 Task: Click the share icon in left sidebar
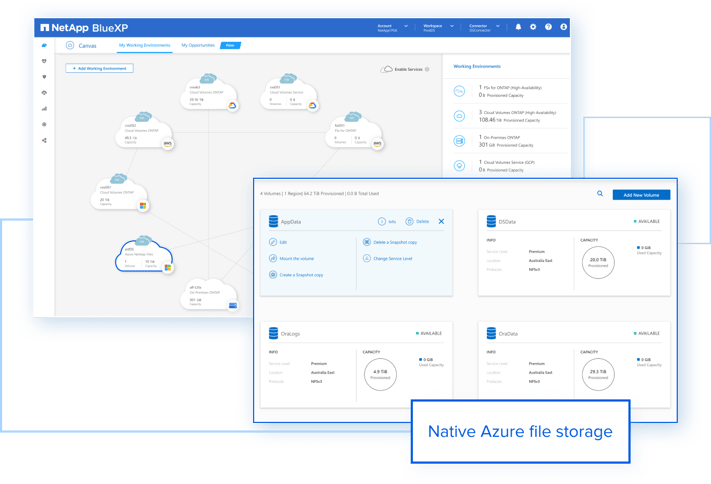44,140
